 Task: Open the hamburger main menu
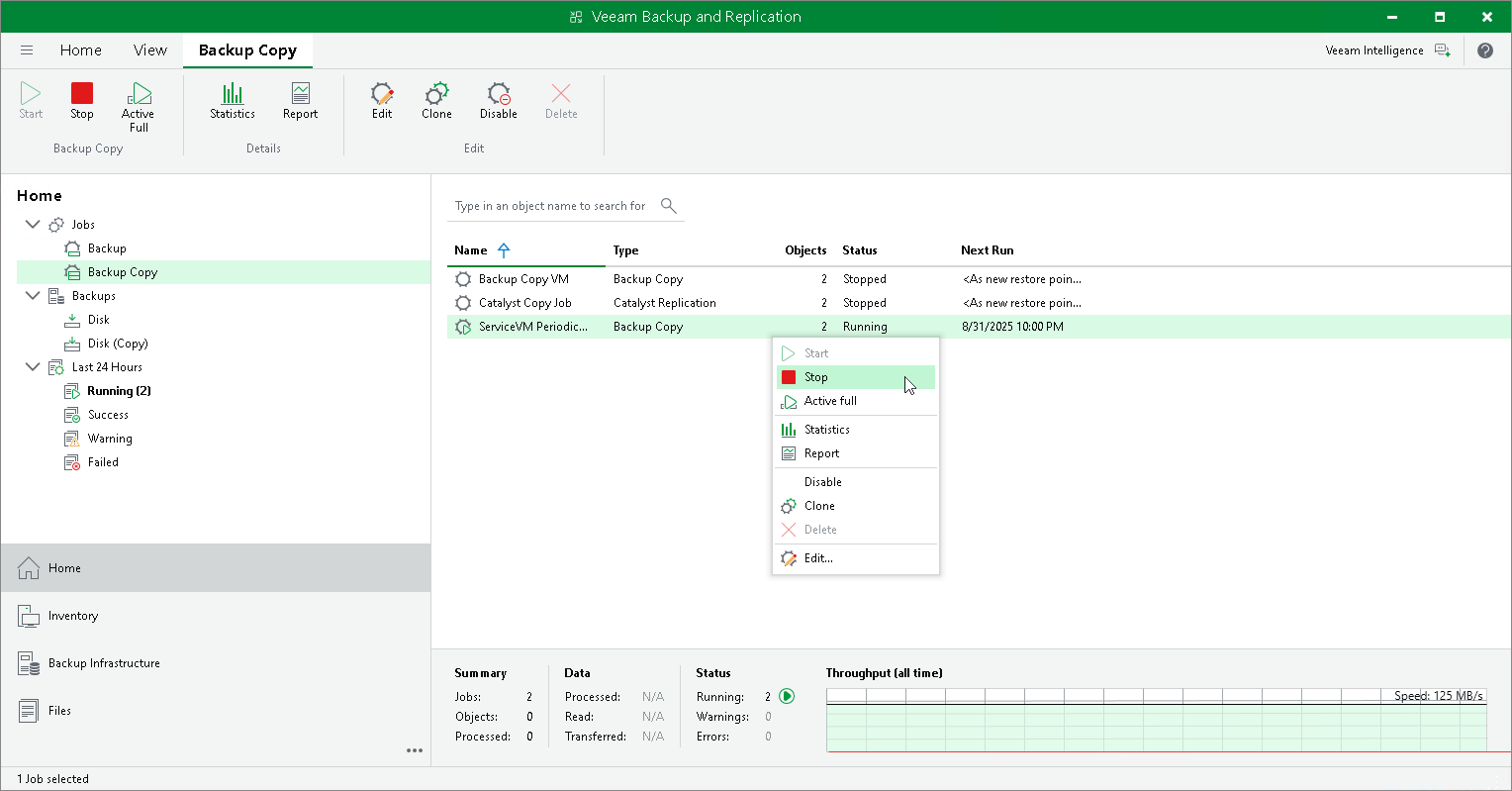click(27, 50)
